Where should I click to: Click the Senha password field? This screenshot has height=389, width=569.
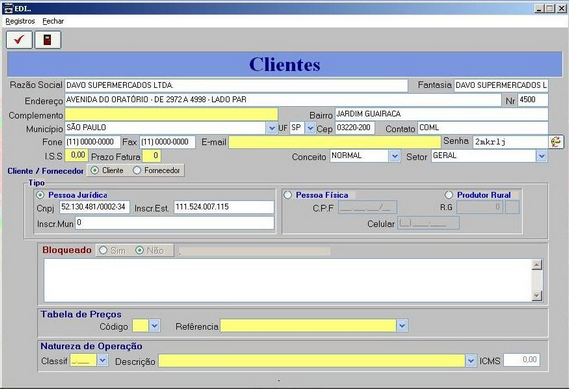[x=510, y=142]
